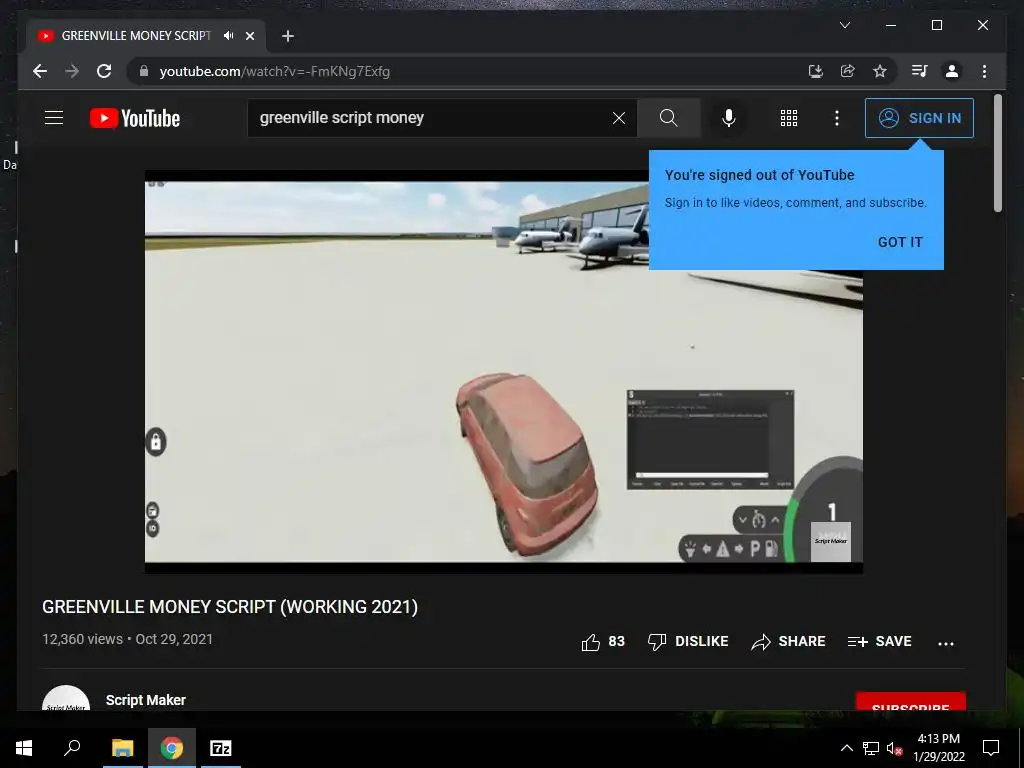Open YouTube settings three-dot menu
This screenshot has height=768, width=1024.
coord(837,118)
